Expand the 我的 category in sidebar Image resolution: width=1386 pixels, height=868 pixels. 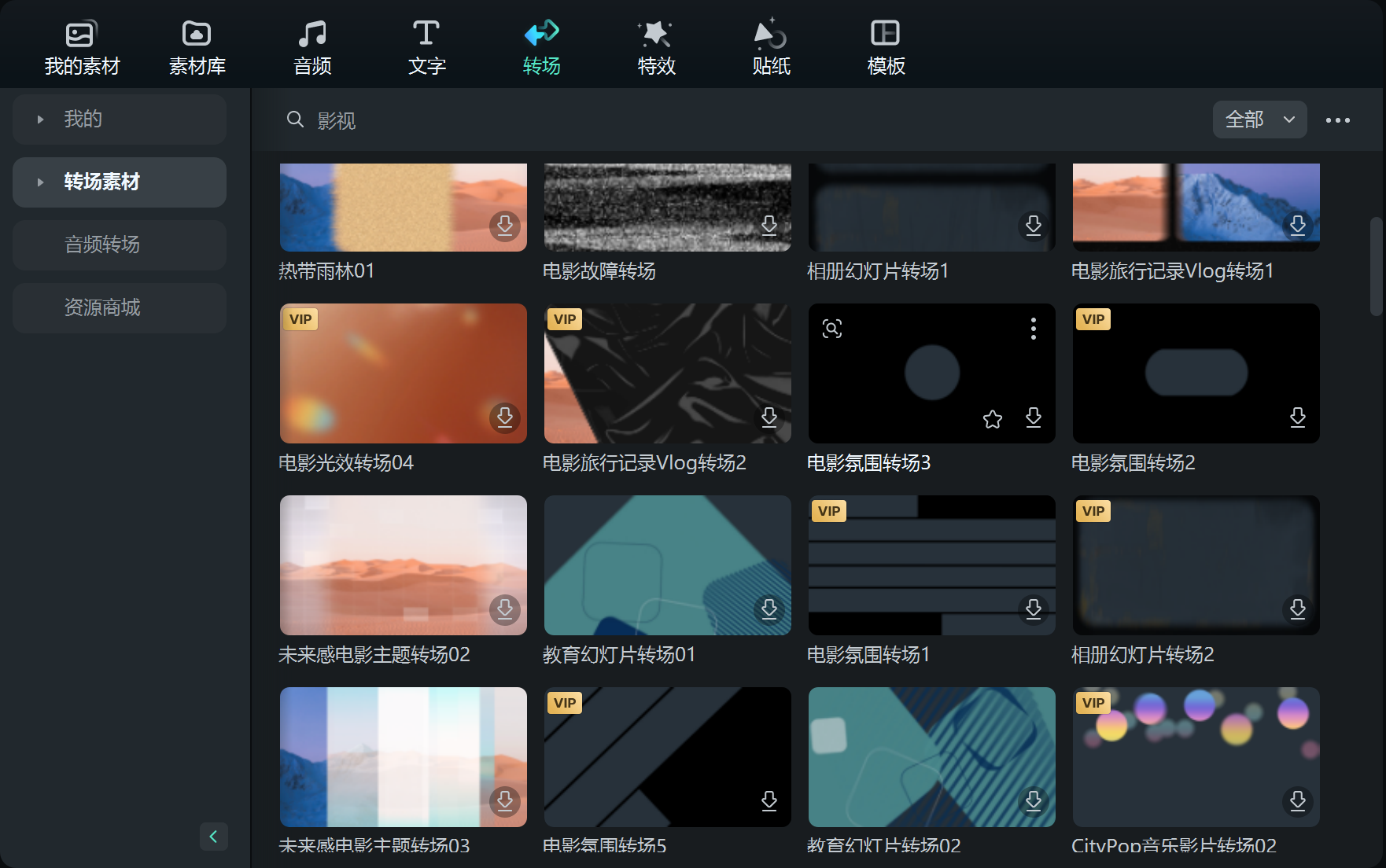(41, 120)
